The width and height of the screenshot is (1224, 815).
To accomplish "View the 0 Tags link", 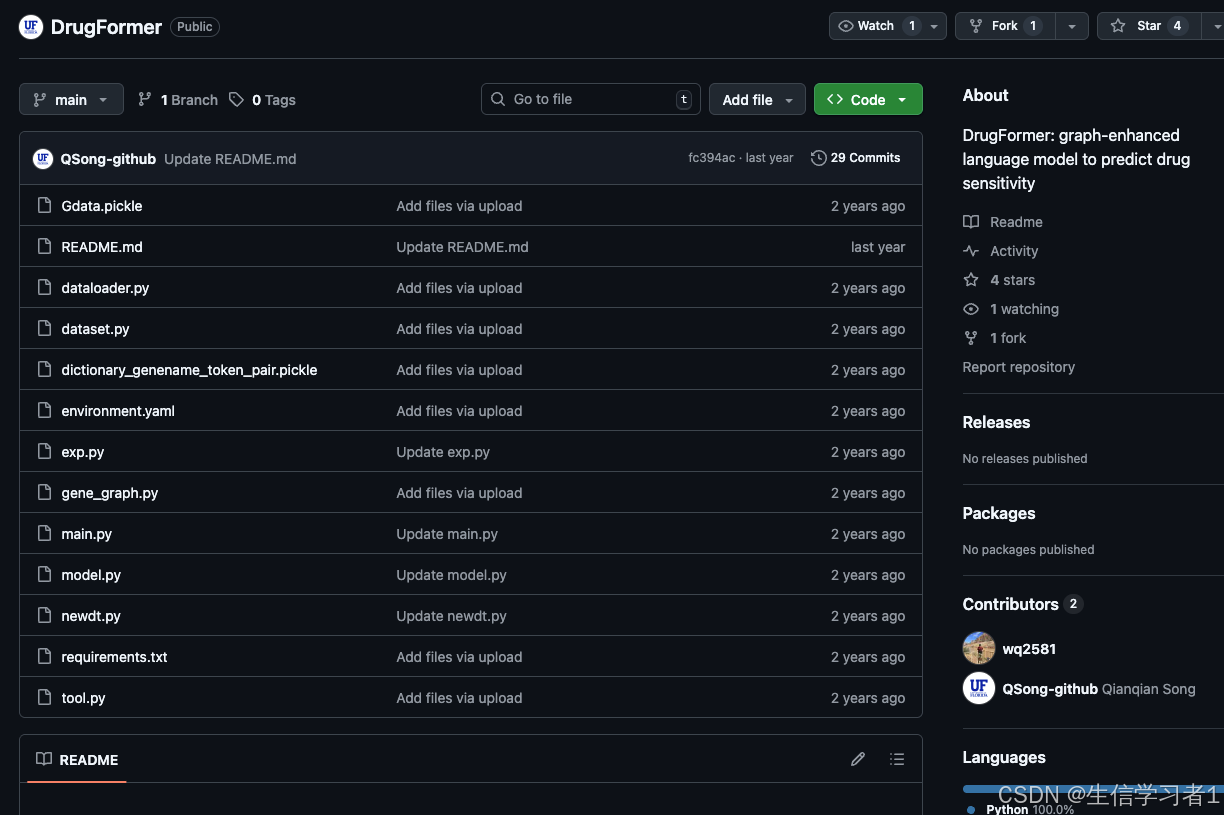I will click(x=262, y=100).
